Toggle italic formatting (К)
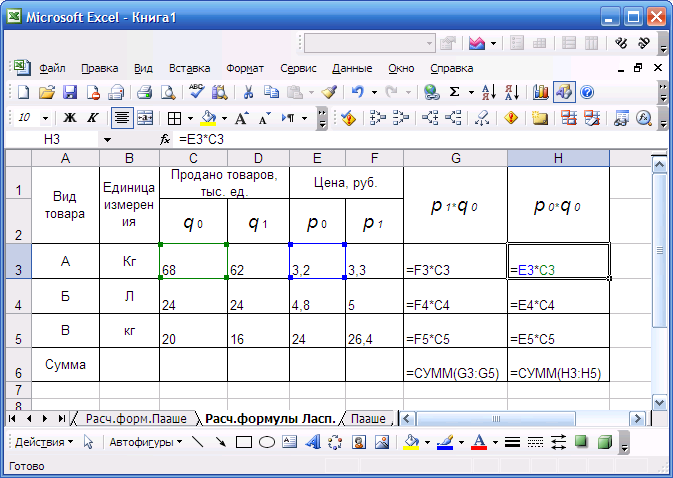Viewport: 673px width, 478px height. tap(92, 117)
